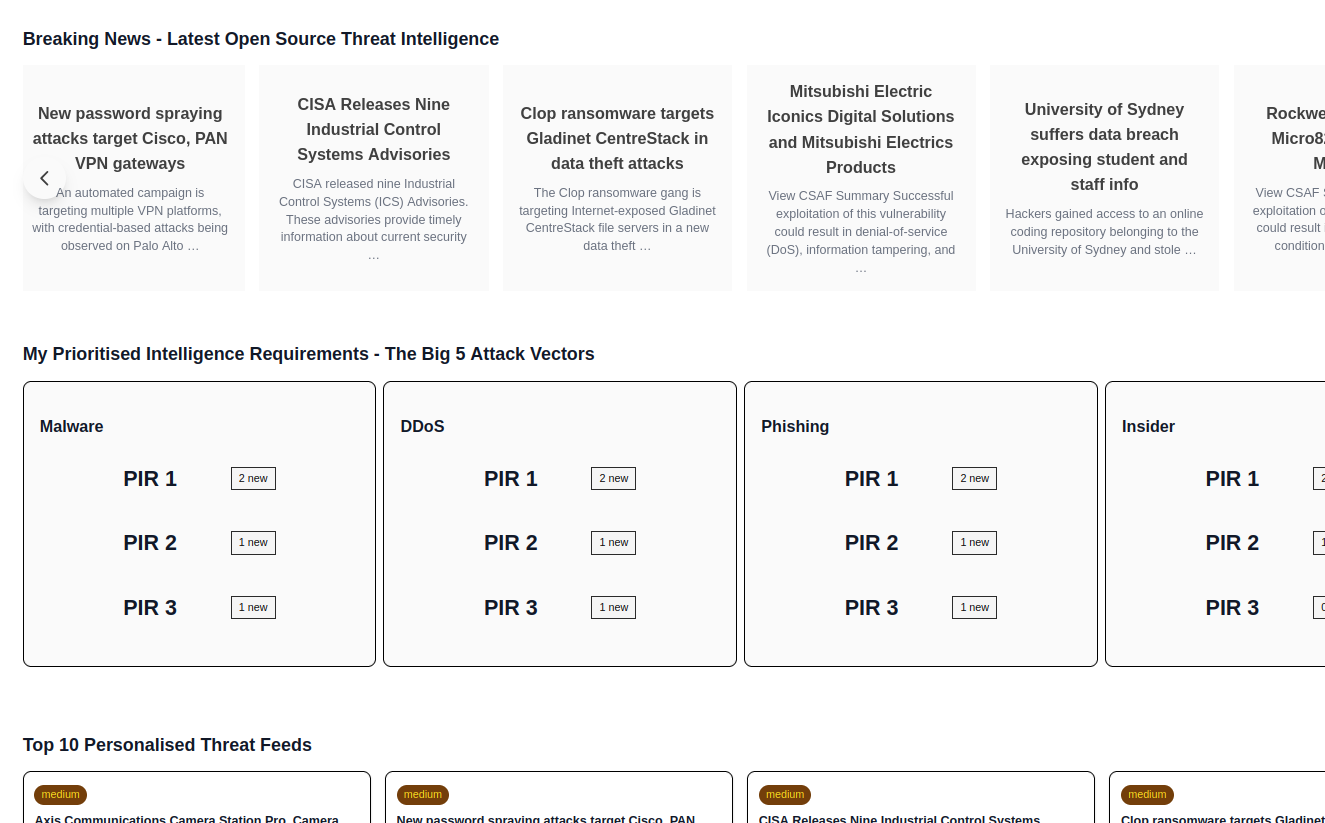The height and width of the screenshot is (823, 1325).
Task: Select PIR 2 under the DDoS vector
Action: [511, 543]
